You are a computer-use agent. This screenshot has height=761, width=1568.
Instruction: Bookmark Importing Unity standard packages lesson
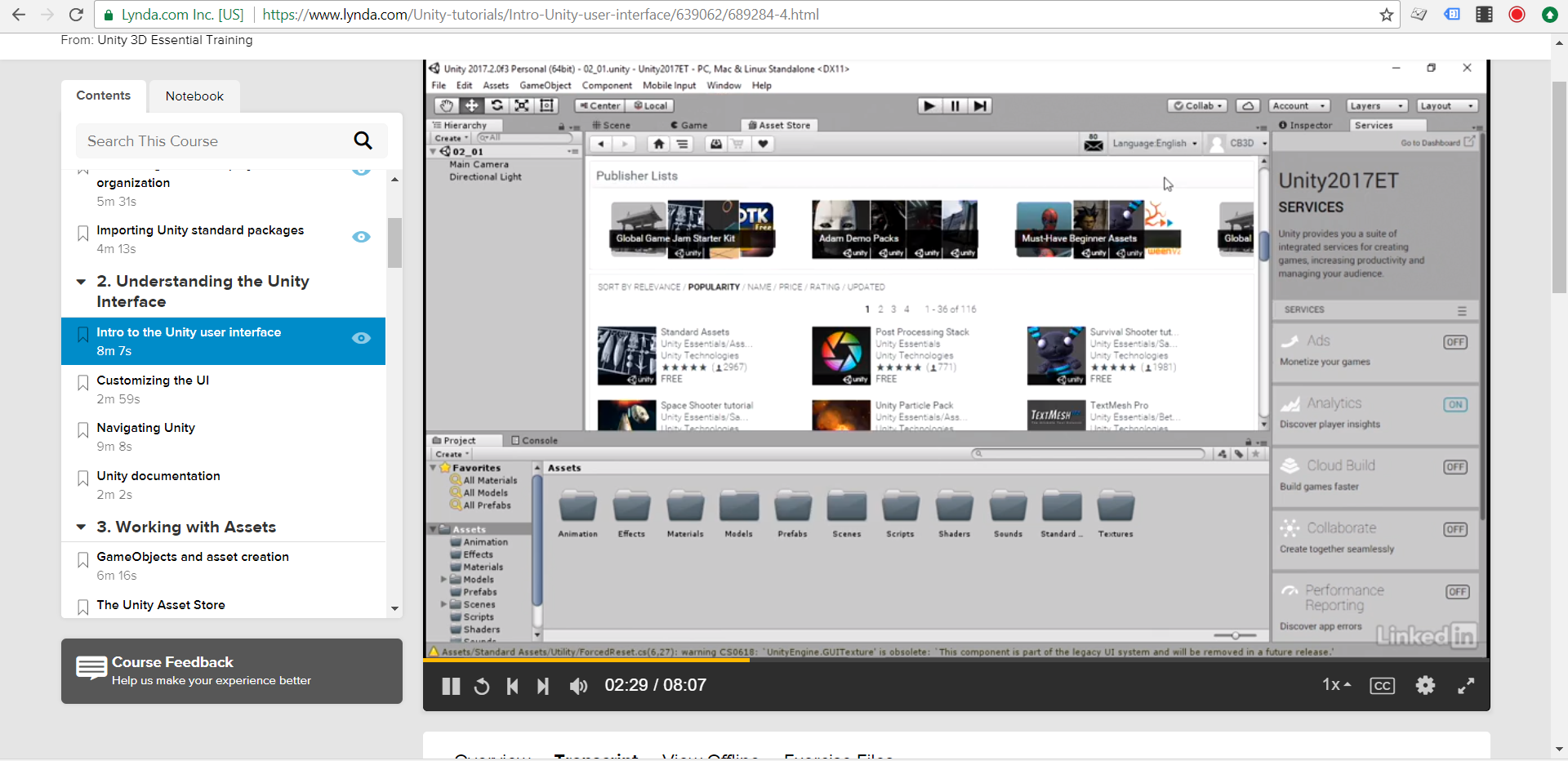[x=82, y=234]
